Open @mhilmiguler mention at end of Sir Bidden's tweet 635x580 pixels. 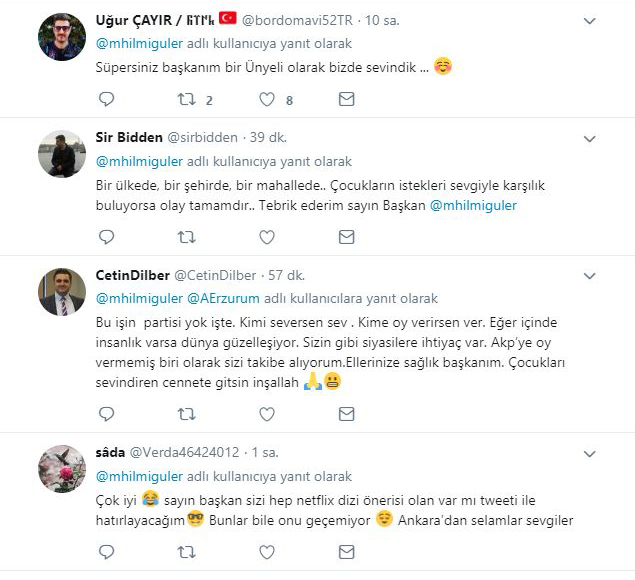coord(473,205)
